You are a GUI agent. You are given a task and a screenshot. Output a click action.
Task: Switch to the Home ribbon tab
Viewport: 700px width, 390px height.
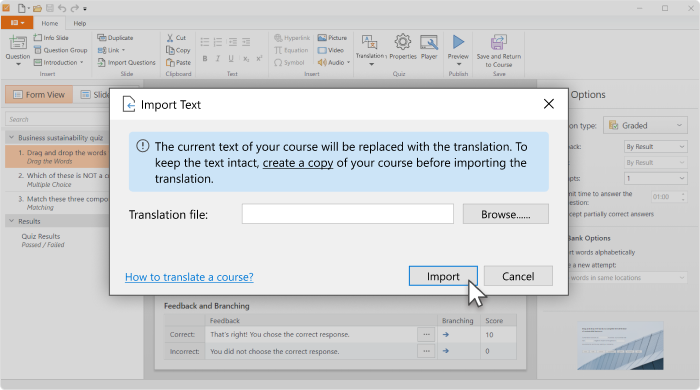[50, 23]
